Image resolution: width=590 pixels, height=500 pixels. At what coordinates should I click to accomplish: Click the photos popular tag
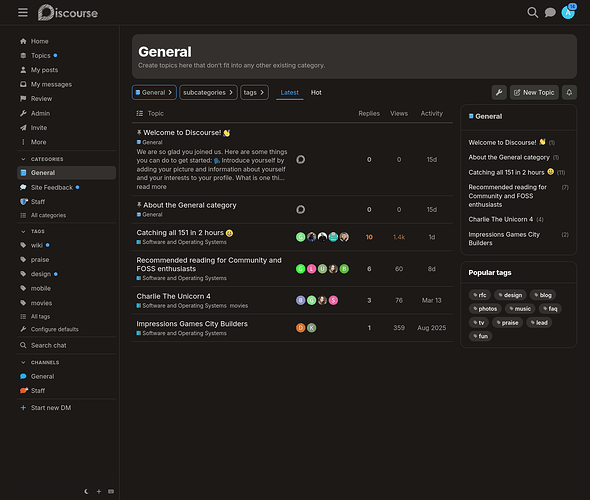pos(485,309)
